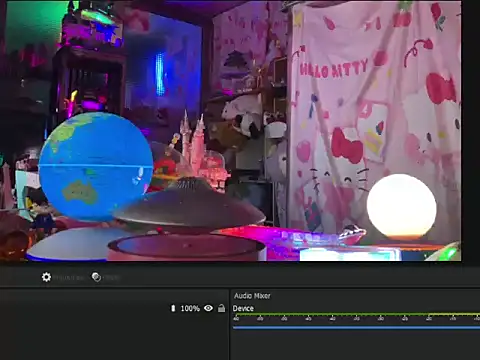This screenshot has height=360, width=480.
Task: Click the battery status icon beside 100%
Action: [x=173, y=308]
